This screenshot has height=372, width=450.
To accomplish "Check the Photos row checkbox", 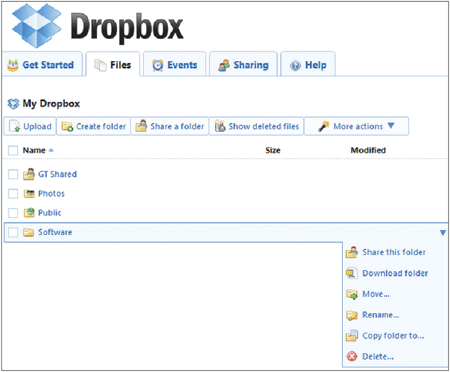I will pyautogui.click(x=13, y=193).
